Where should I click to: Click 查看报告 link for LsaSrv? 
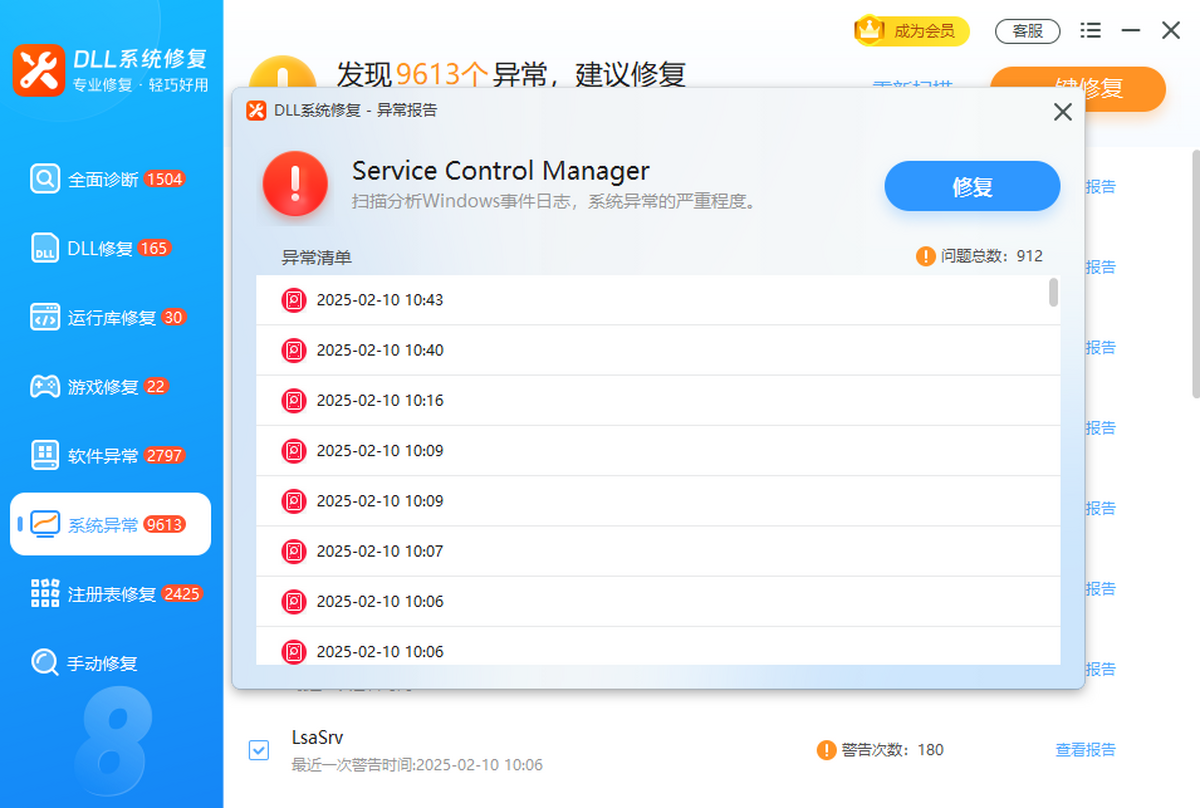1086,750
